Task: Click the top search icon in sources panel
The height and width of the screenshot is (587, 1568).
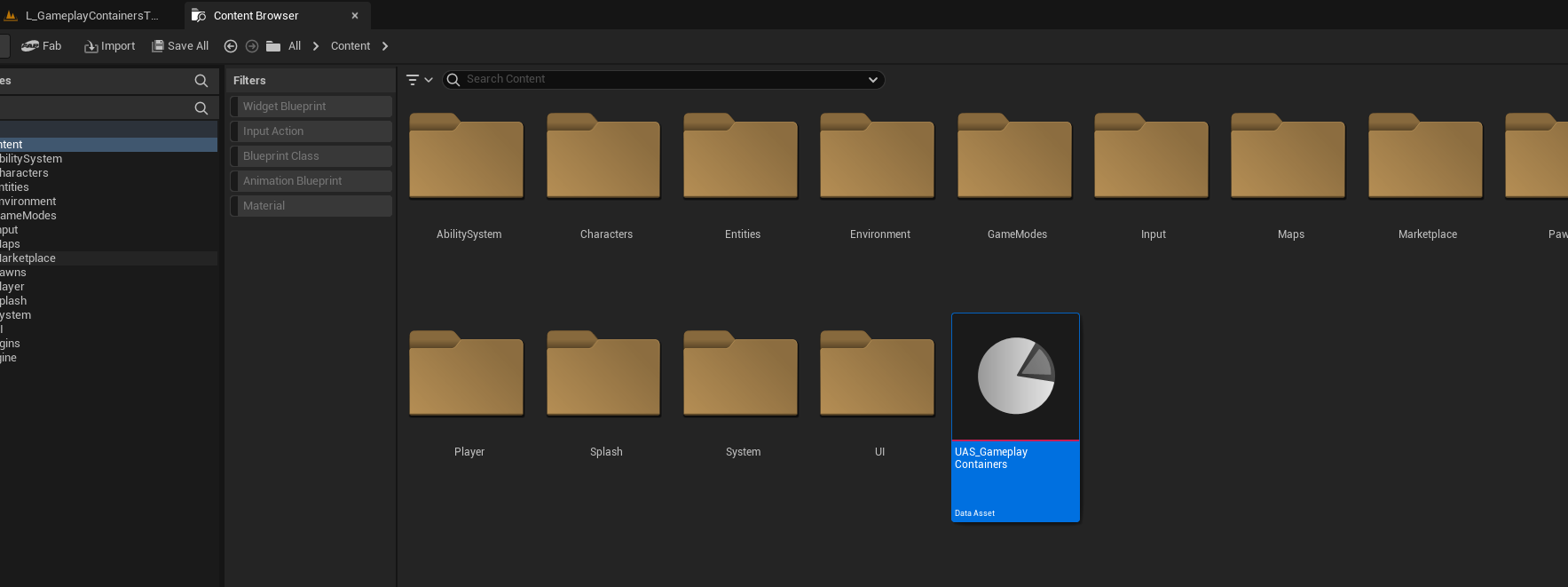Action: pyautogui.click(x=201, y=81)
